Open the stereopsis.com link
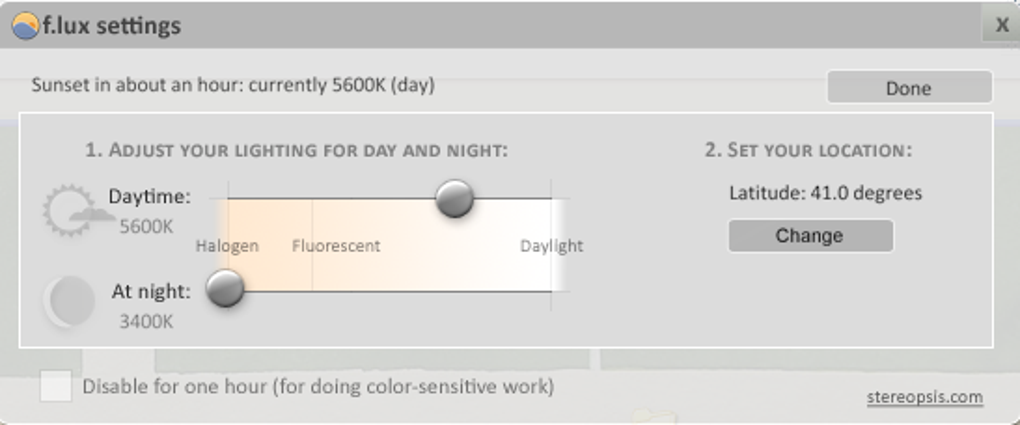This screenshot has height=425, width=1020. pyautogui.click(x=924, y=397)
